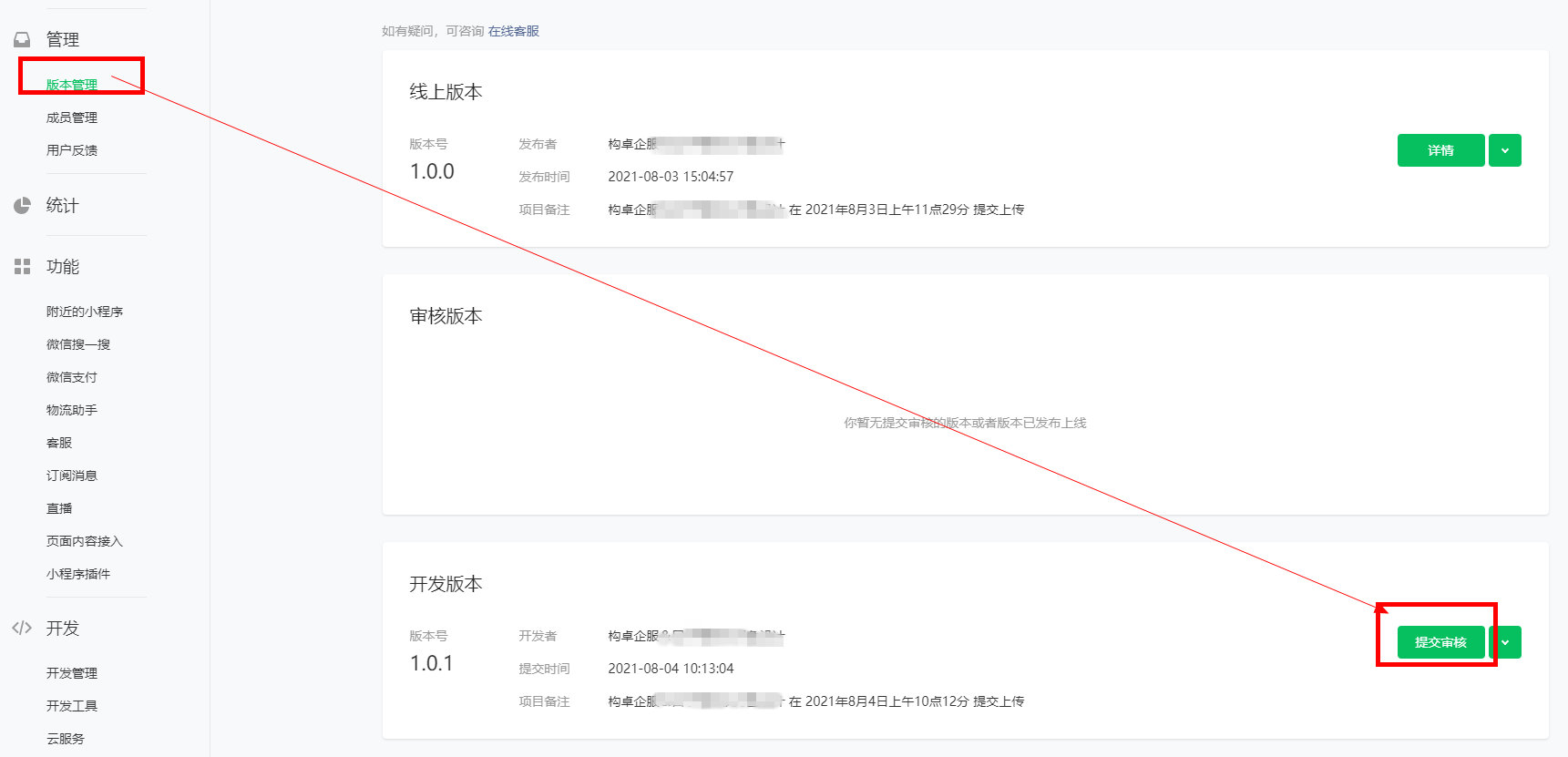Select 小程序插件 menu item
The image size is (1568, 757).
tap(78, 574)
